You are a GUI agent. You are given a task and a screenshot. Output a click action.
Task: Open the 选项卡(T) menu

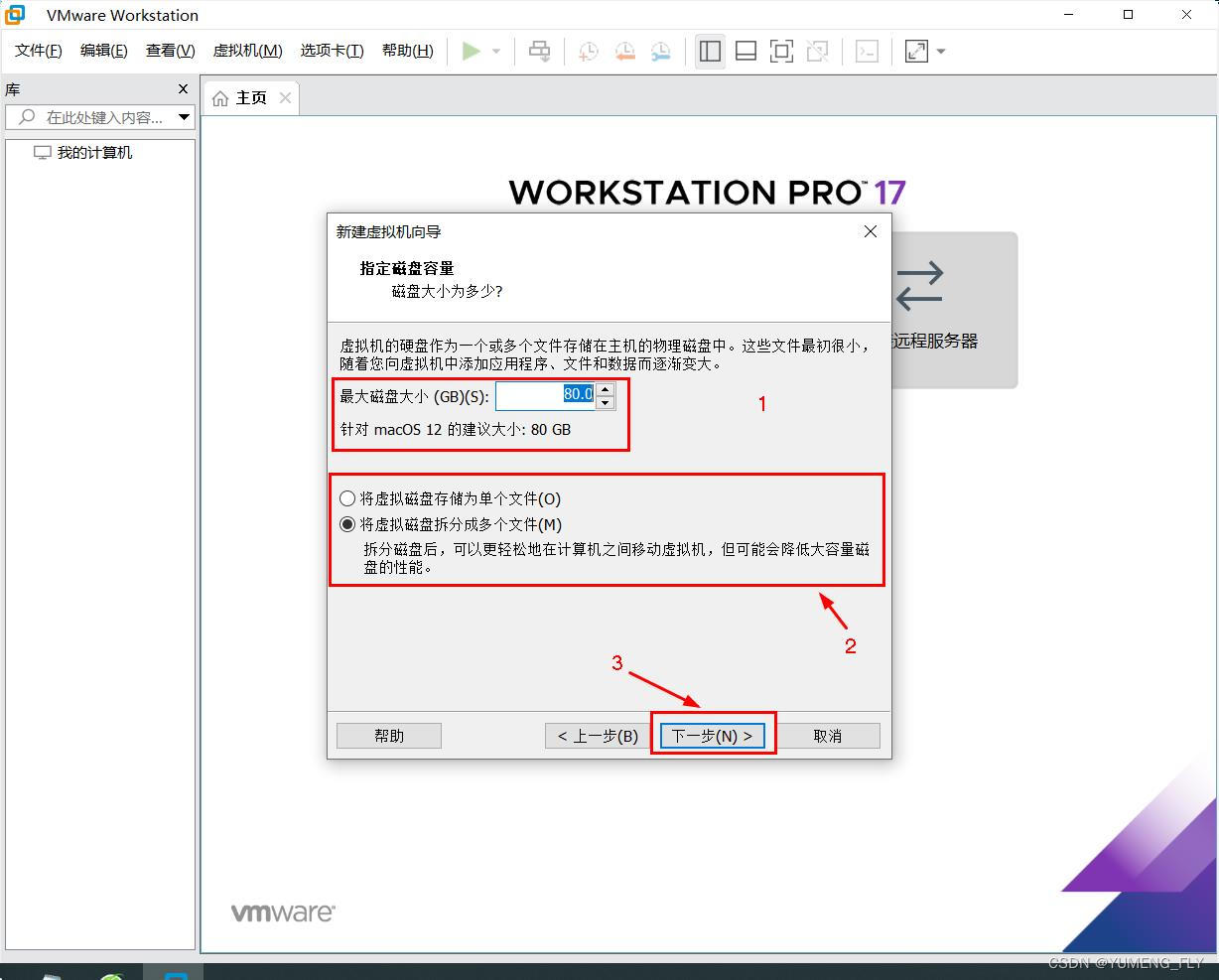333,51
